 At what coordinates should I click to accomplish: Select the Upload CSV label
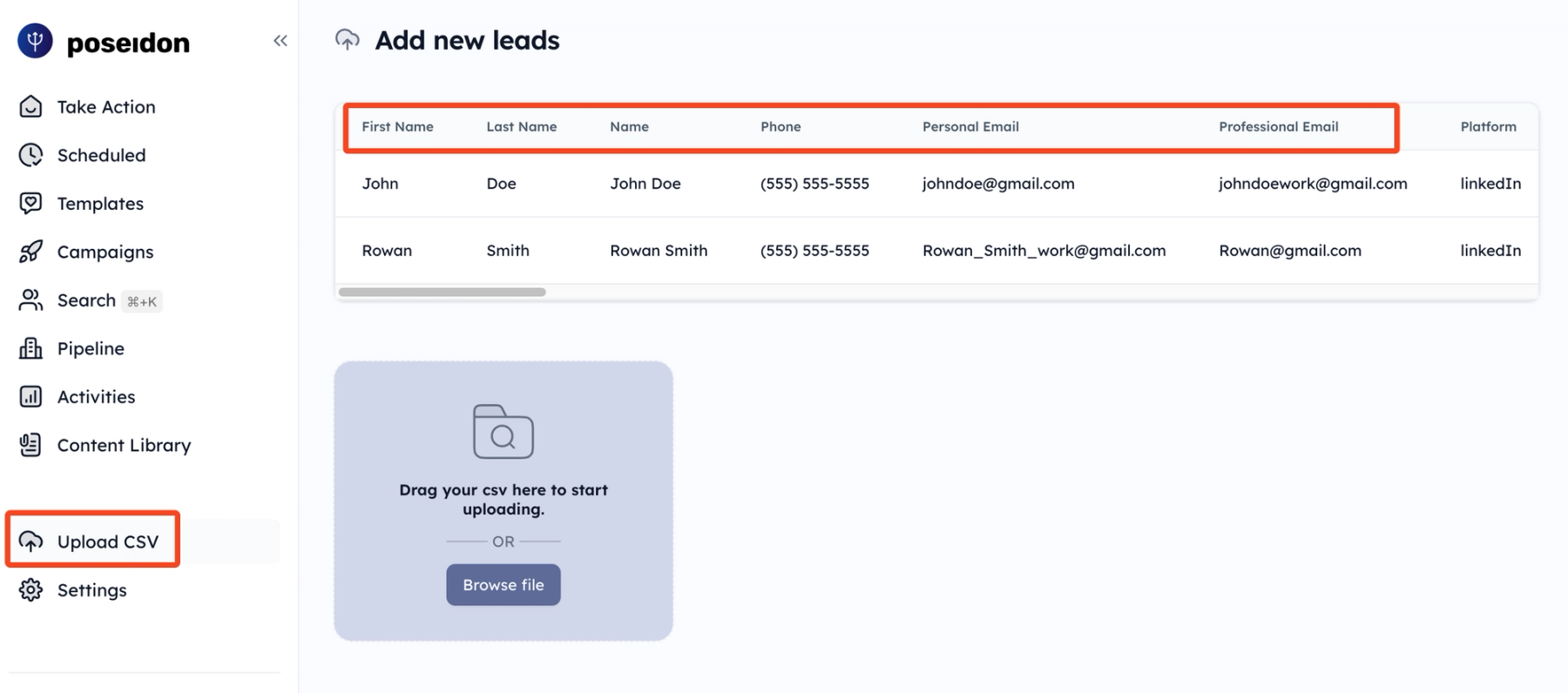108,542
